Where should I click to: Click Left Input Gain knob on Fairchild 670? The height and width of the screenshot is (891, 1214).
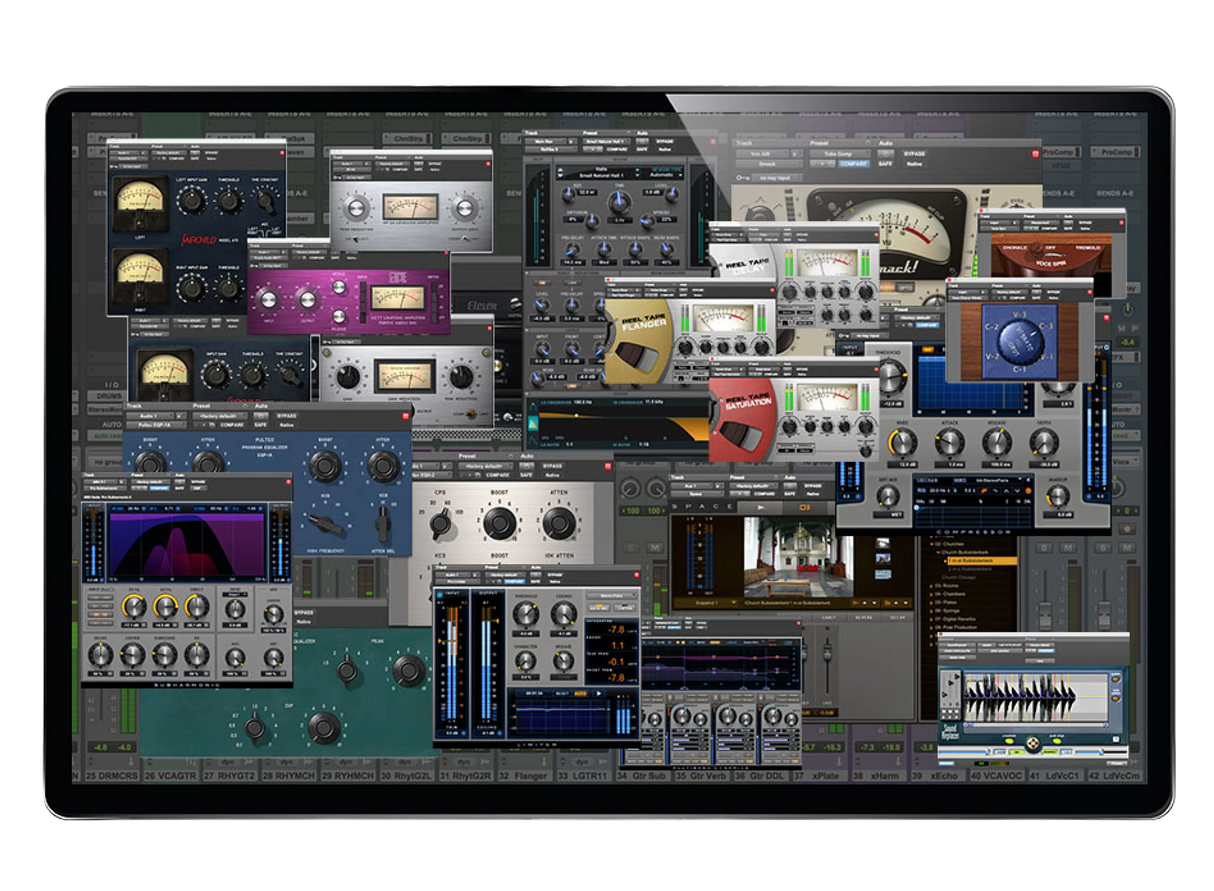tap(191, 200)
